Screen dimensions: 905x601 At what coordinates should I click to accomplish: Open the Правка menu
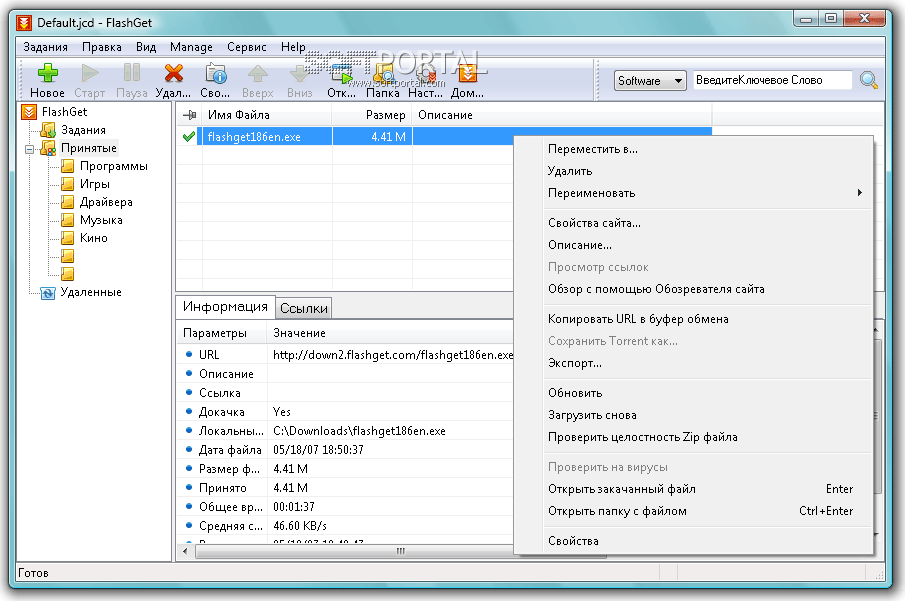[x=102, y=47]
